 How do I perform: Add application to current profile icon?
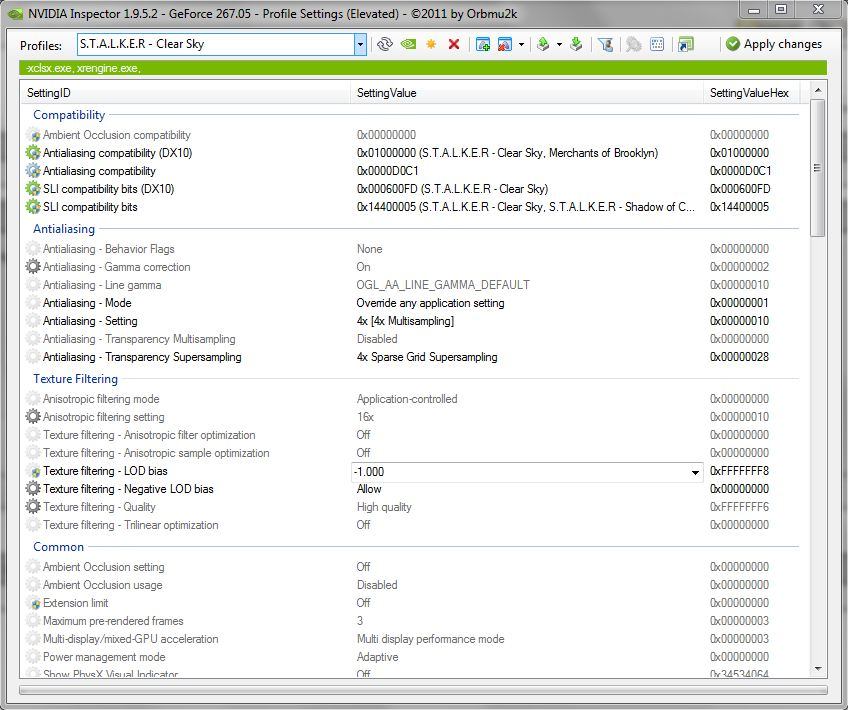tap(483, 44)
